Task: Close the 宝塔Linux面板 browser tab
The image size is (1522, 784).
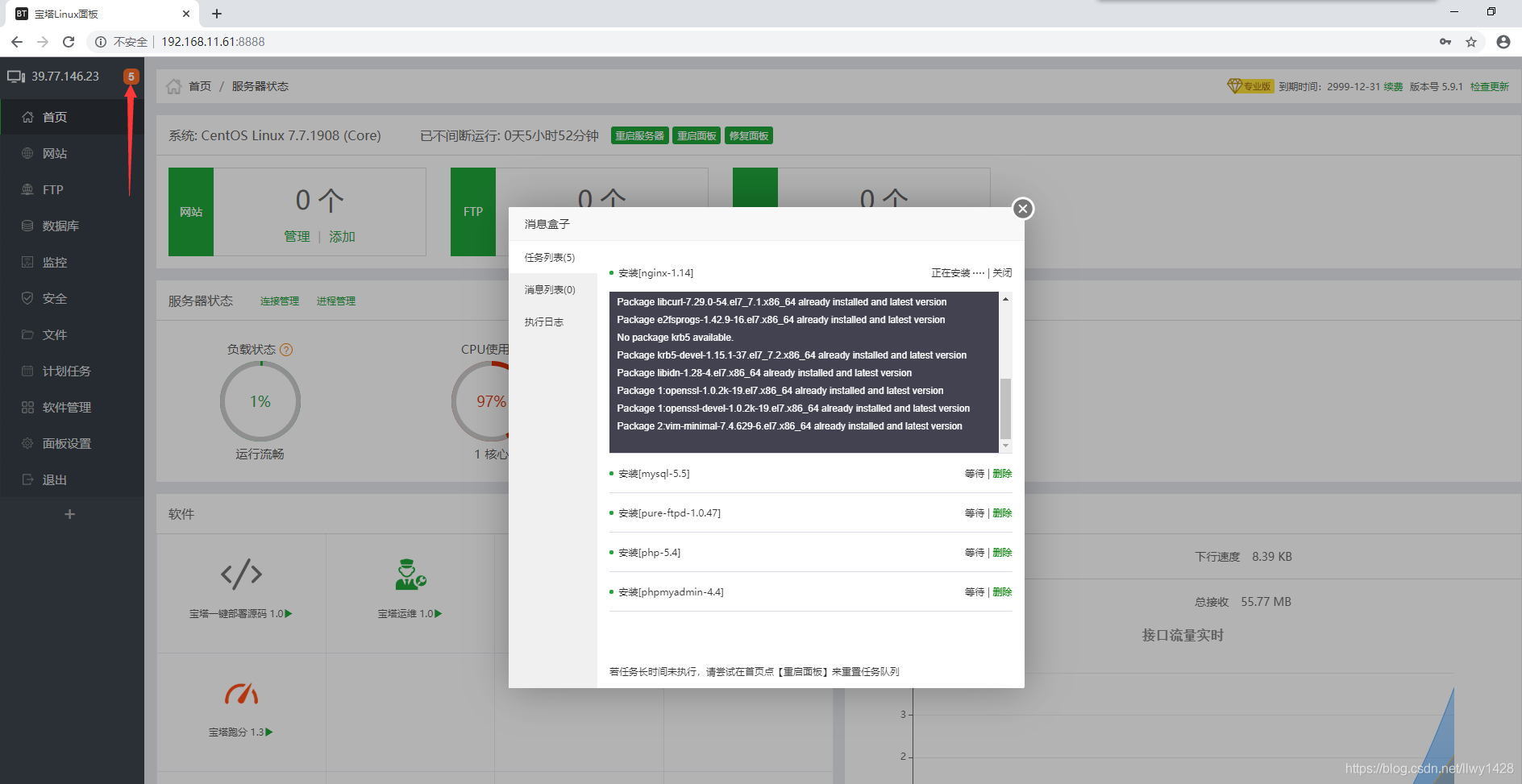Action: (185, 14)
